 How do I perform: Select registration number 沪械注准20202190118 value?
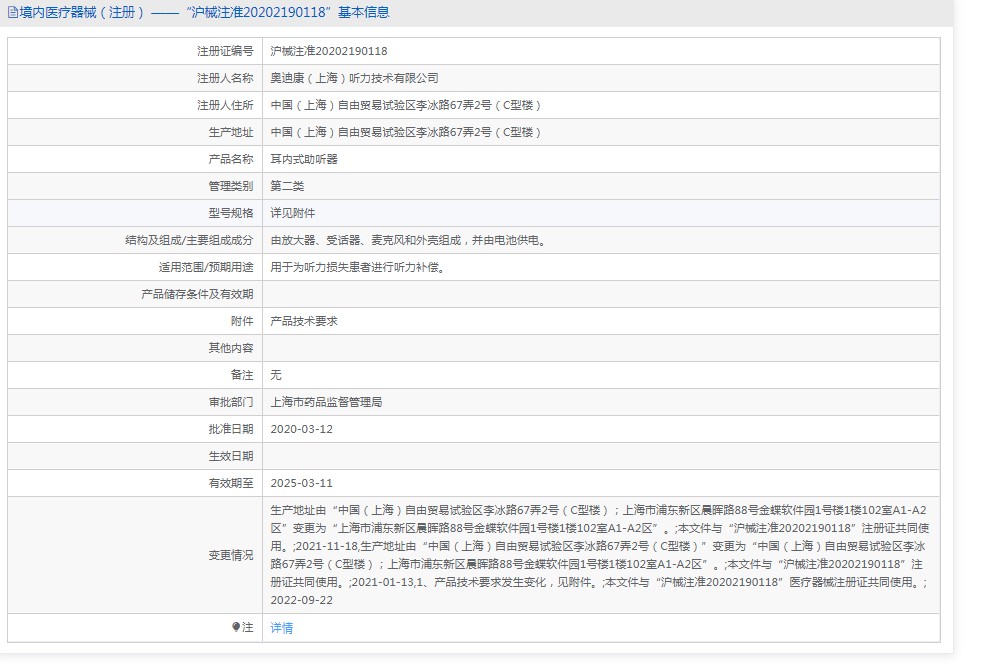click(329, 51)
